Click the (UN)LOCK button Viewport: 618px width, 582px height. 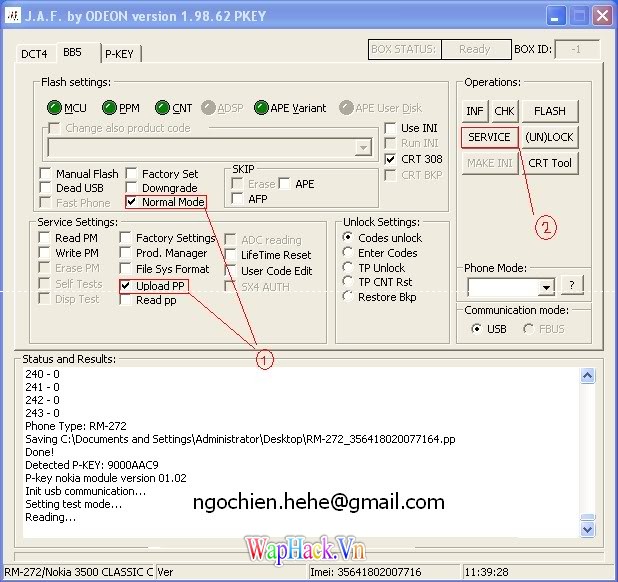550,137
